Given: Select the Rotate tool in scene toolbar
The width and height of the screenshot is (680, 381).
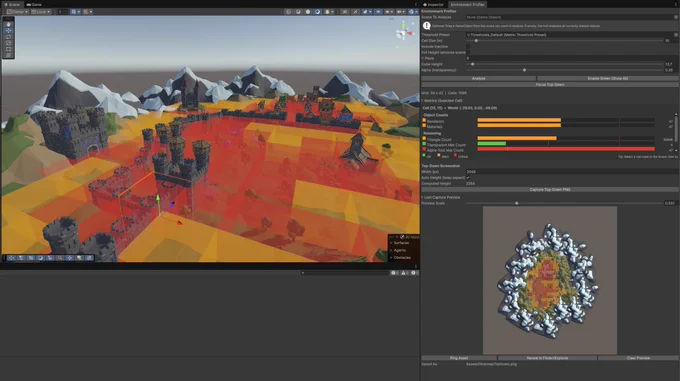Looking at the screenshot, I should pyautogui.click(x=8, y=37).
